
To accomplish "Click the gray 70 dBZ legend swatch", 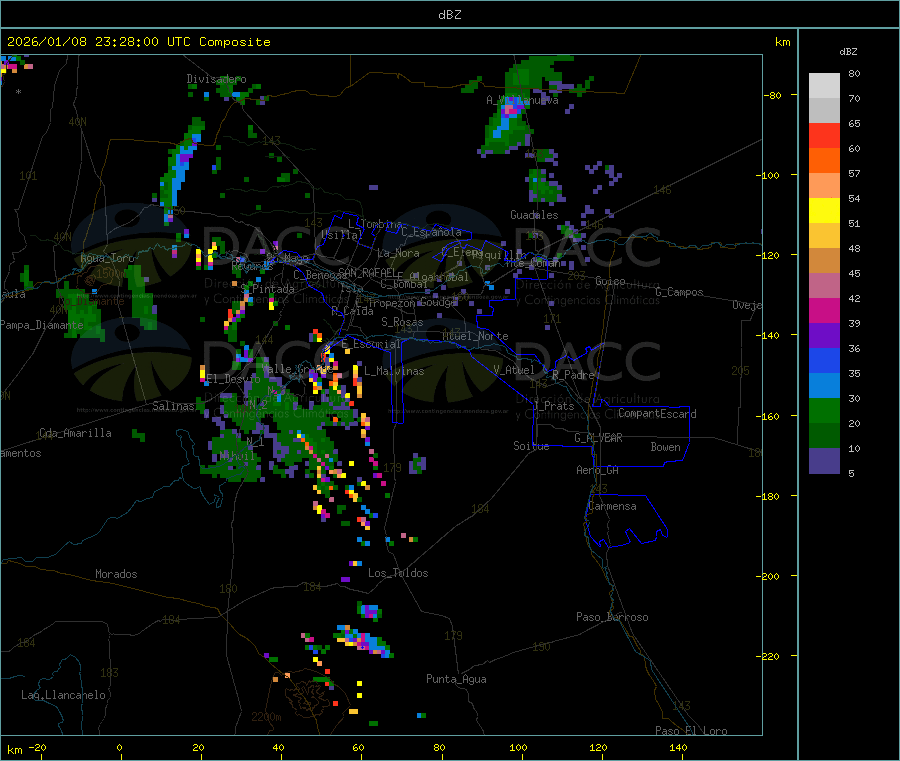I will 824,110.
